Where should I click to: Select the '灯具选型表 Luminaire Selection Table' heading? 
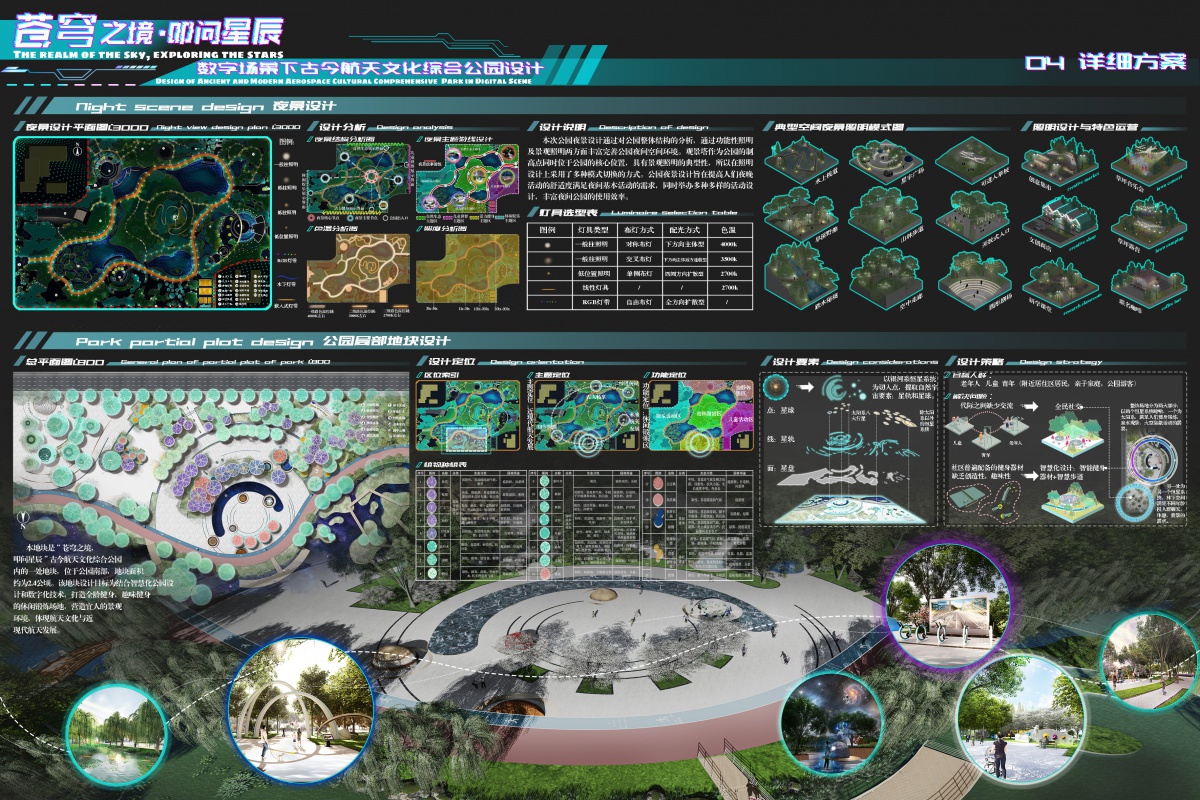(638, 213)
